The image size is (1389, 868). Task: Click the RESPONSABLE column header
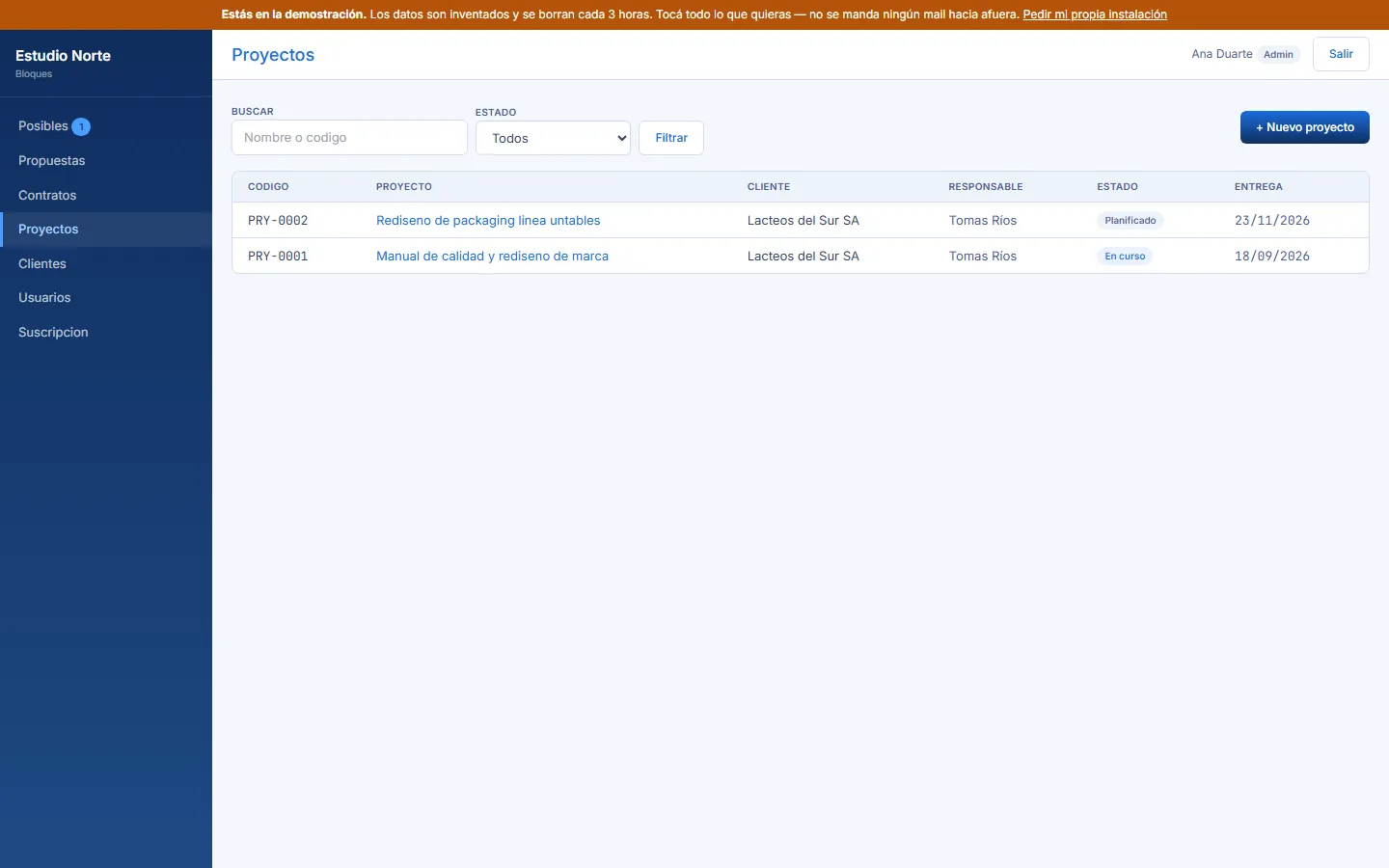coord(986,187)
